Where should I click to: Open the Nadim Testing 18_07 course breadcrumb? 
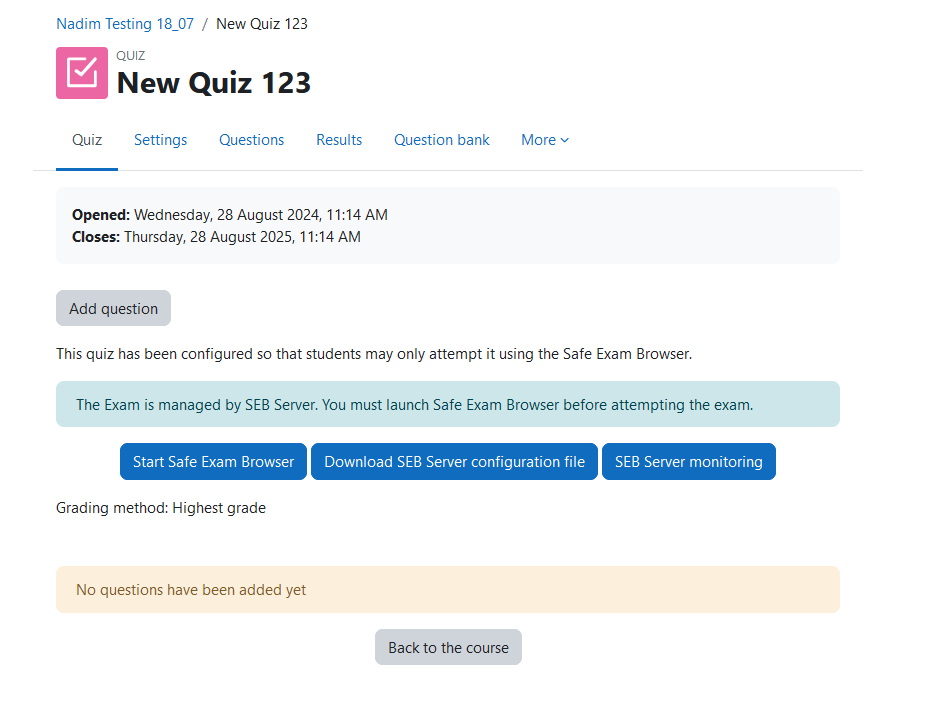point(125,23)
